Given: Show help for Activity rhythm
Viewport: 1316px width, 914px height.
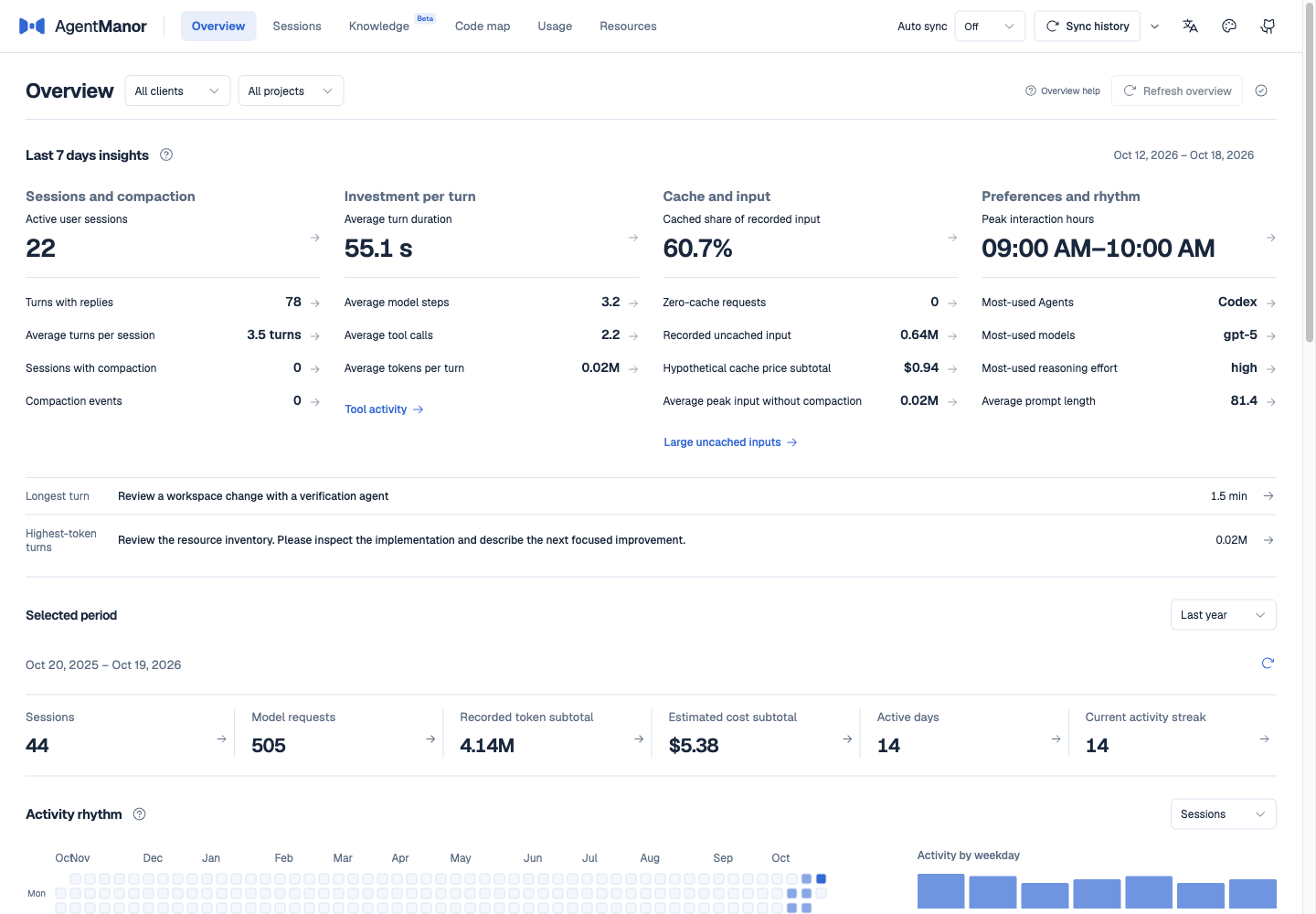Looking at the screenshot, I should 140,813.
